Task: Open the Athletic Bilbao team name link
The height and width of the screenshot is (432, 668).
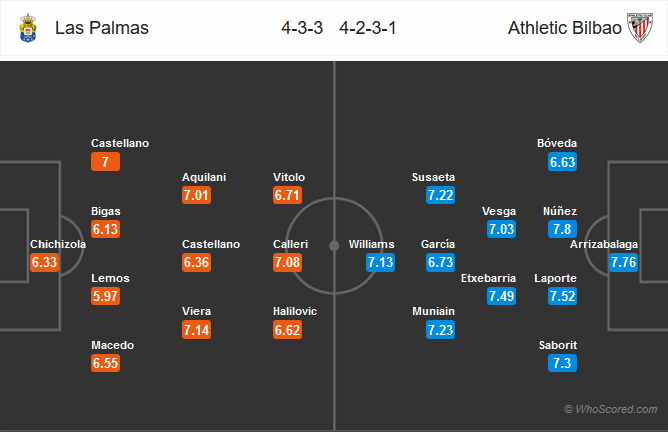Action: point(565,28)
